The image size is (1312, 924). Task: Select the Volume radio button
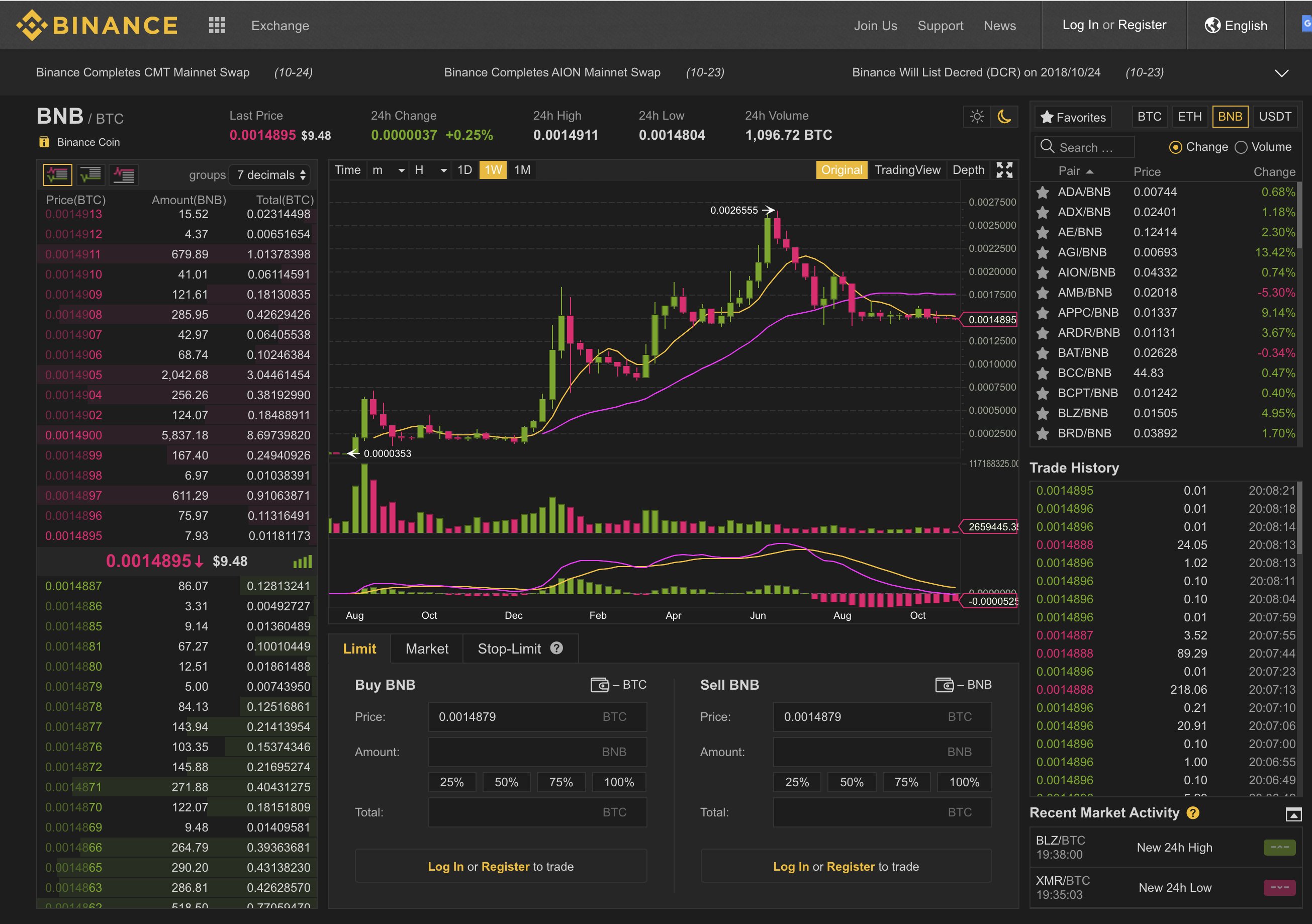pos(1241,147)
